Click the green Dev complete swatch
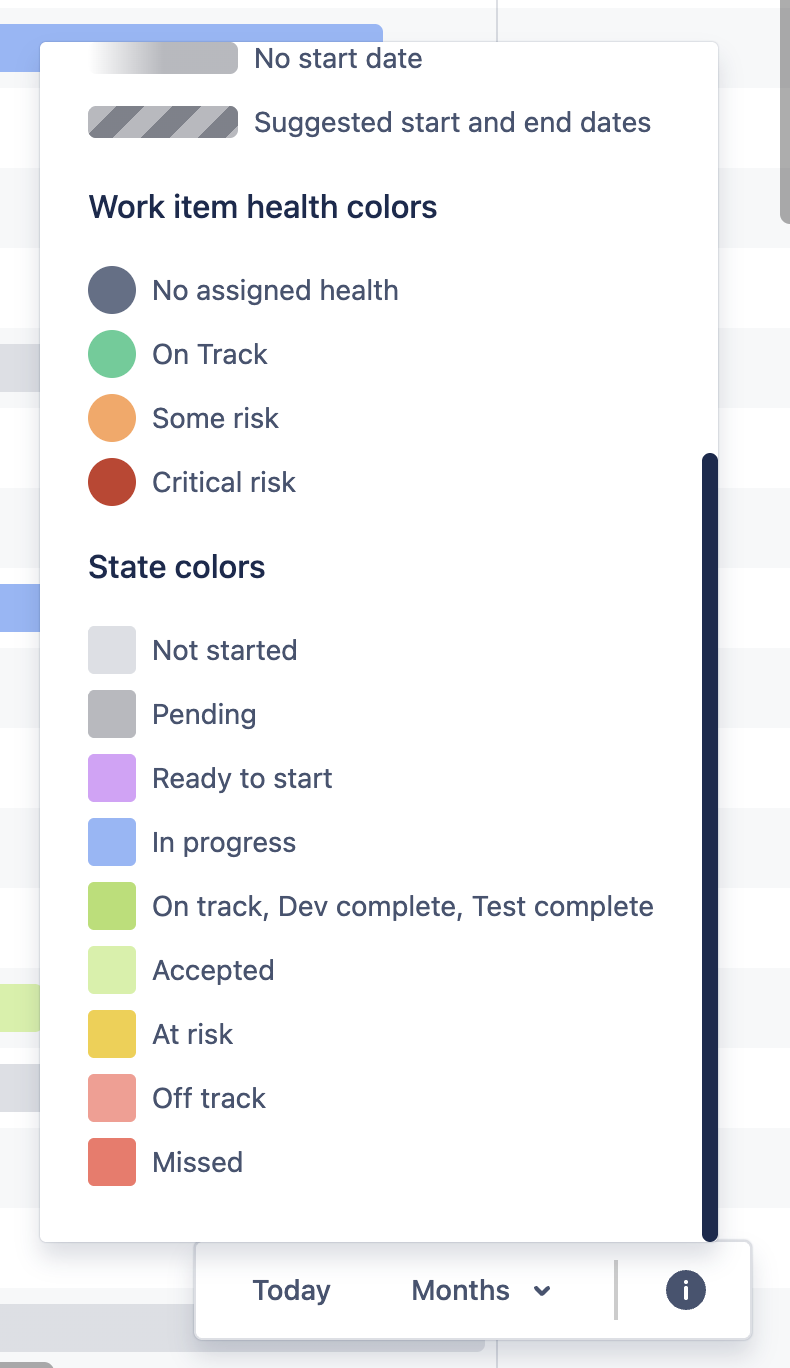The image size is (790, 1368). click(x=112, y=906)
